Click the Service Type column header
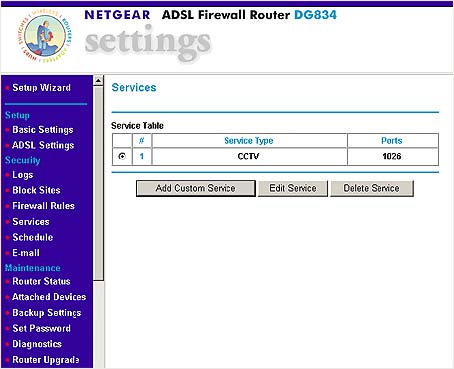 (249, 141)
